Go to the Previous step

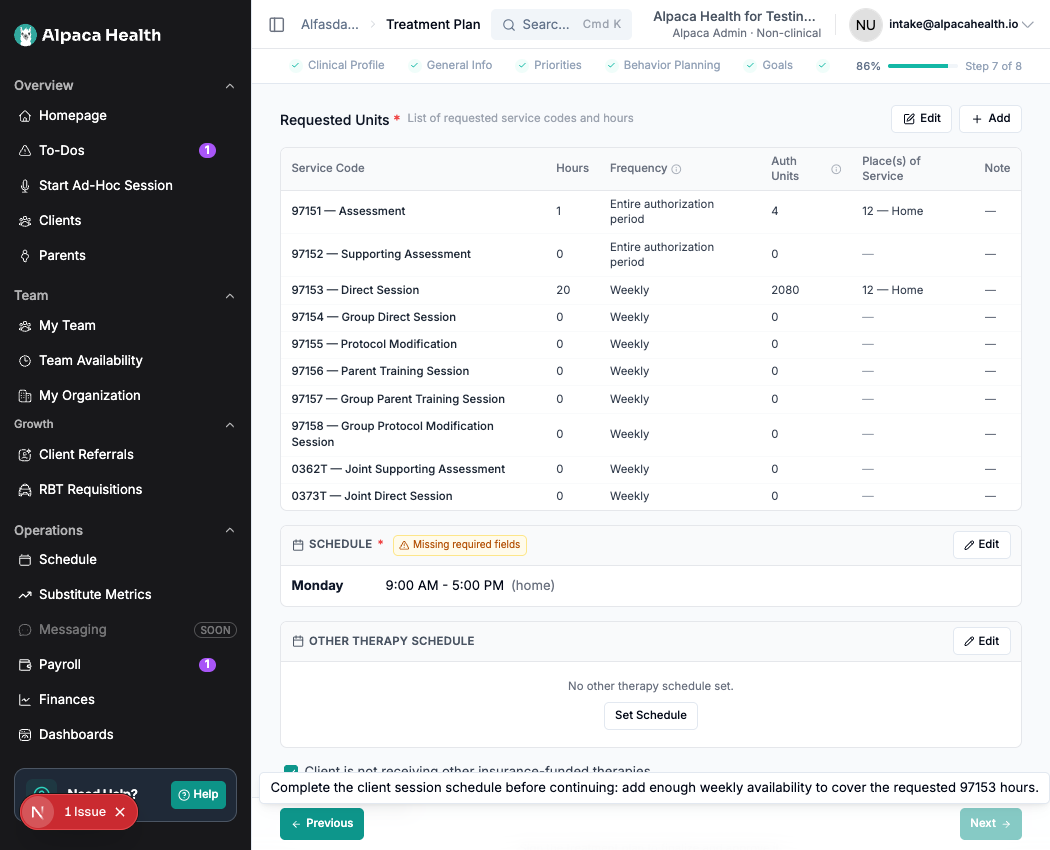click(322, 823)
